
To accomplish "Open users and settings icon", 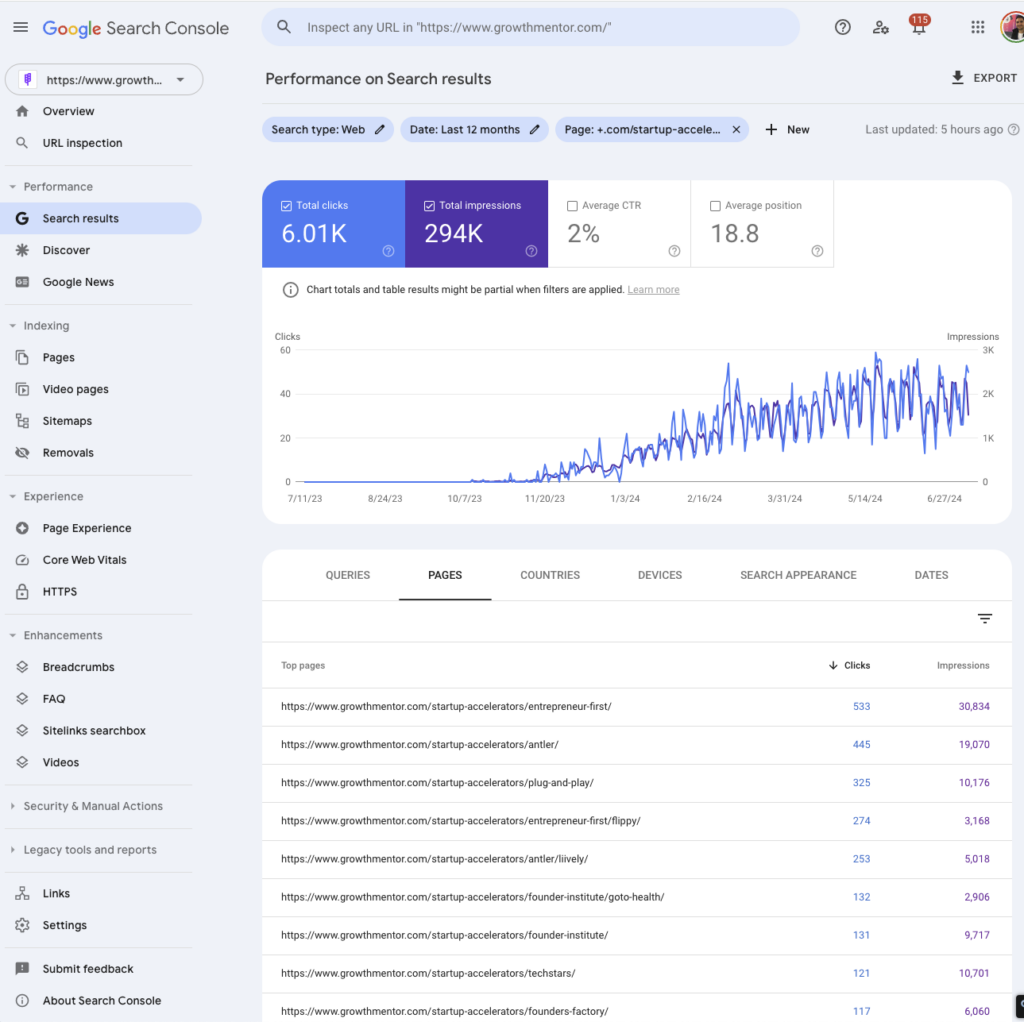I will pos(880,27).
